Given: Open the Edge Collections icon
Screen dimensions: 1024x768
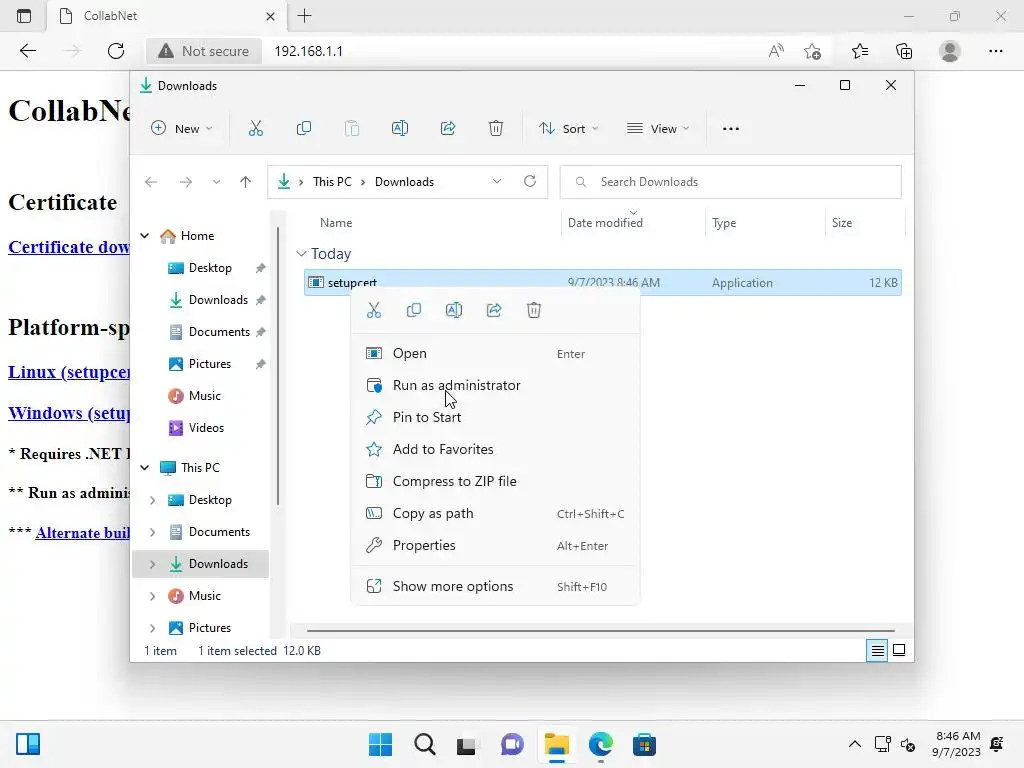Looking at the screenshot, I should click(x=904, y=51).
